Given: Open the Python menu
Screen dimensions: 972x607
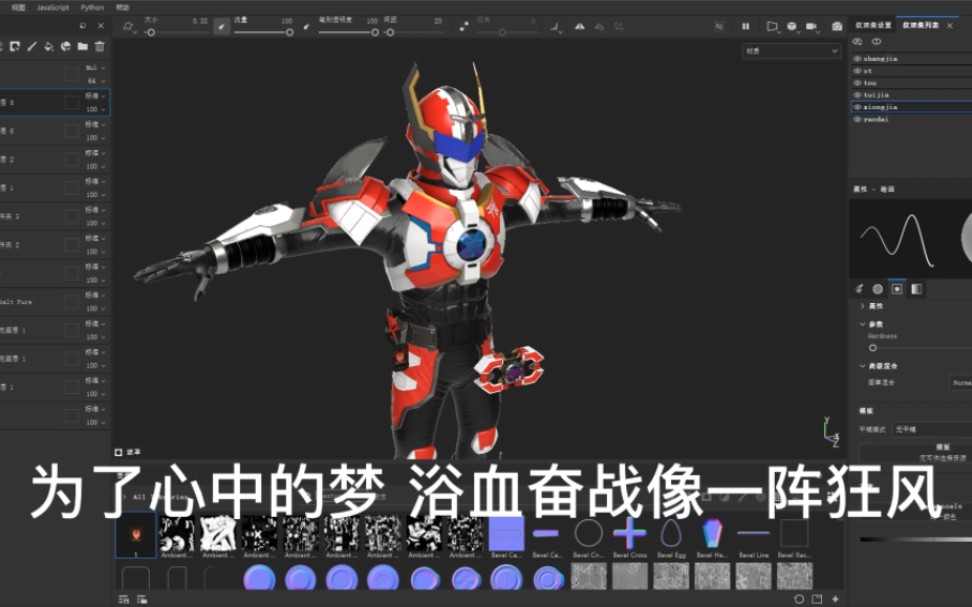Looking at the screenshot, I should (92, 7).
